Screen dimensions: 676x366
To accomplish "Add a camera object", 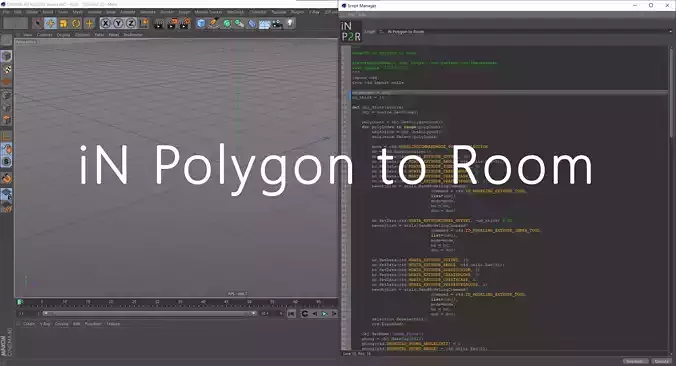I will (277, 24).
